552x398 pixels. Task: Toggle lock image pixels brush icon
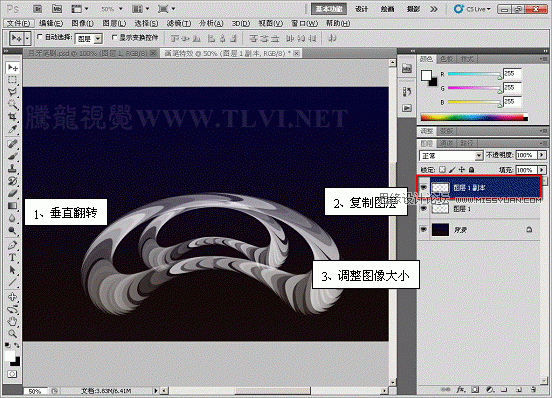coord(452,170)
